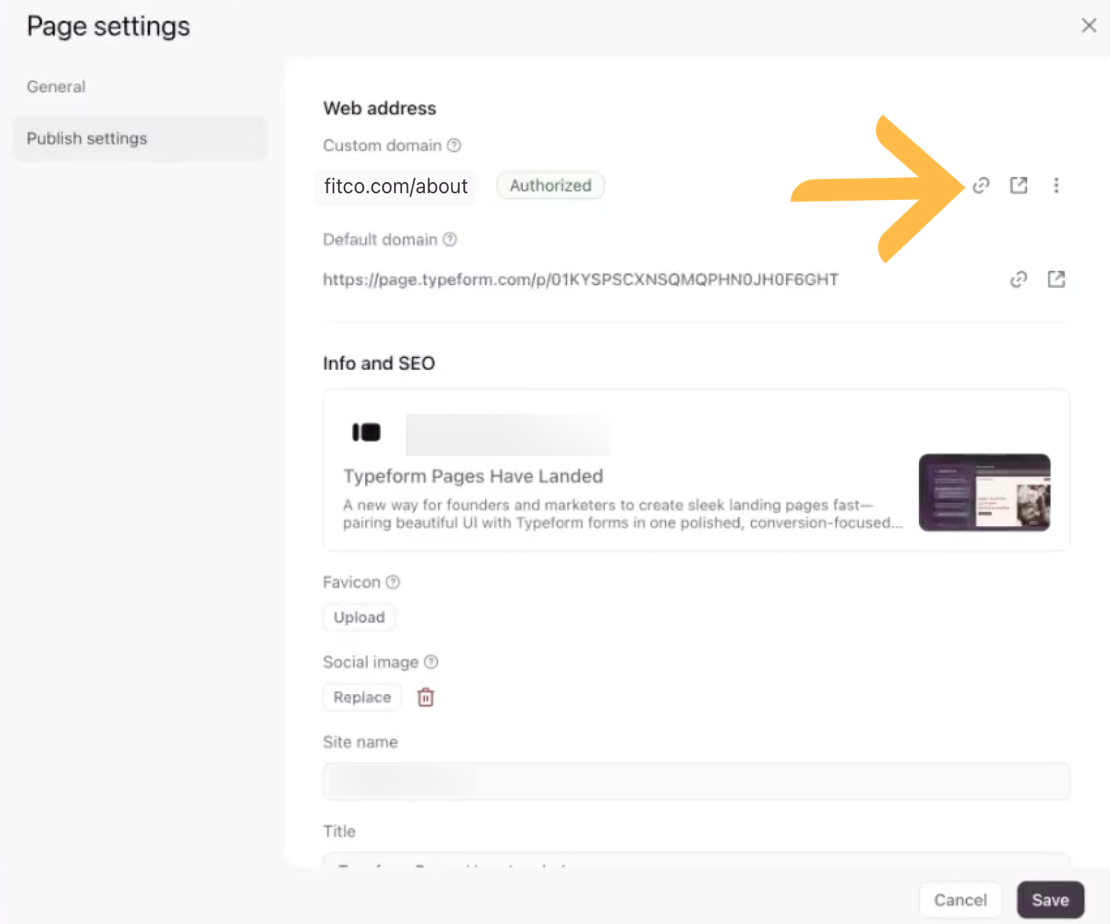The width and height of the screenshot is (1110, 924).
Task: Click the social preview thumbnail image
Action: click(x=984, y=493)
